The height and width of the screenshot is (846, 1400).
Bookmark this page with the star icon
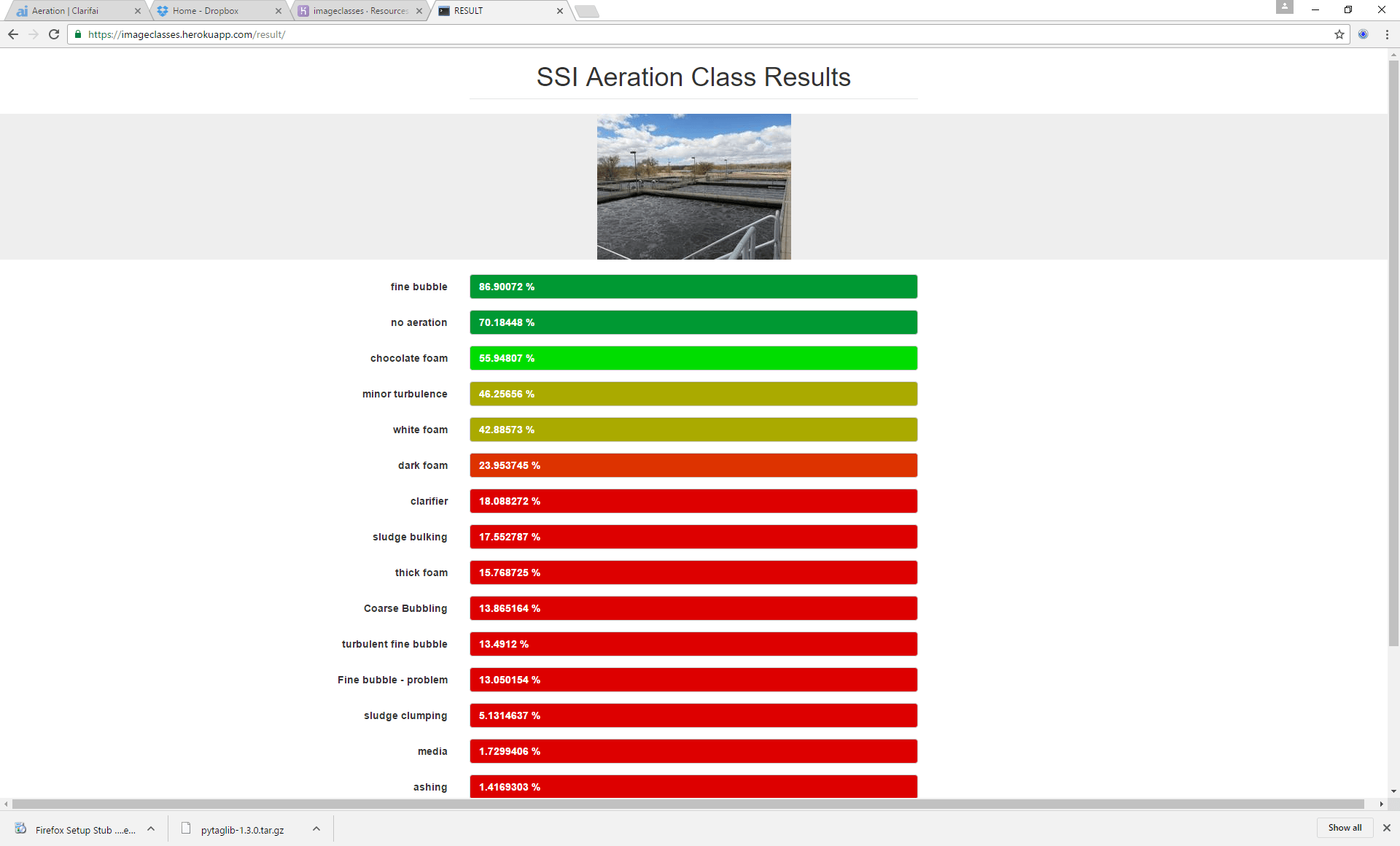click(1339, 34)
